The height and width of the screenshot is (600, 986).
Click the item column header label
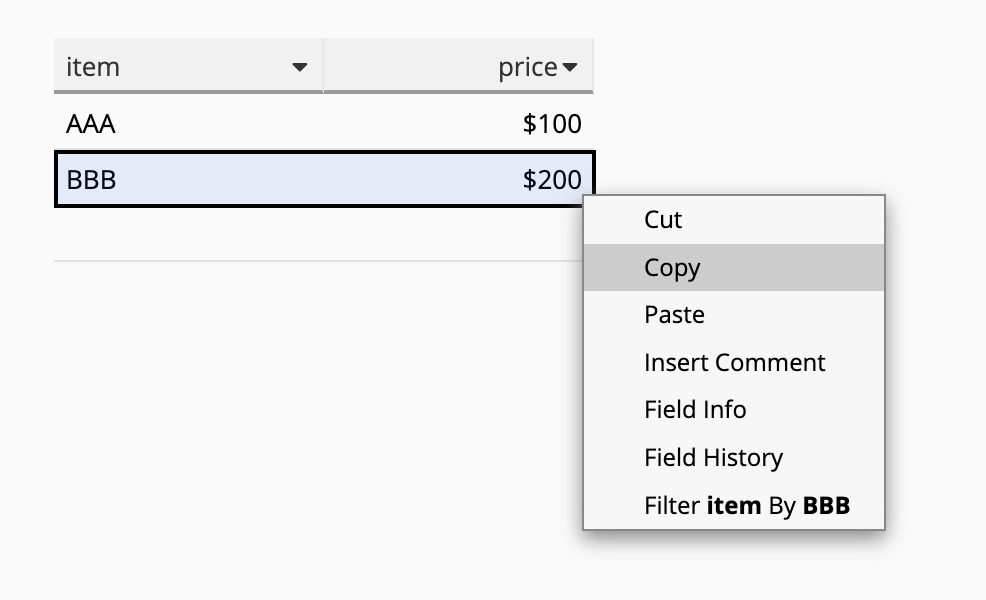click(x=93, y=67)
